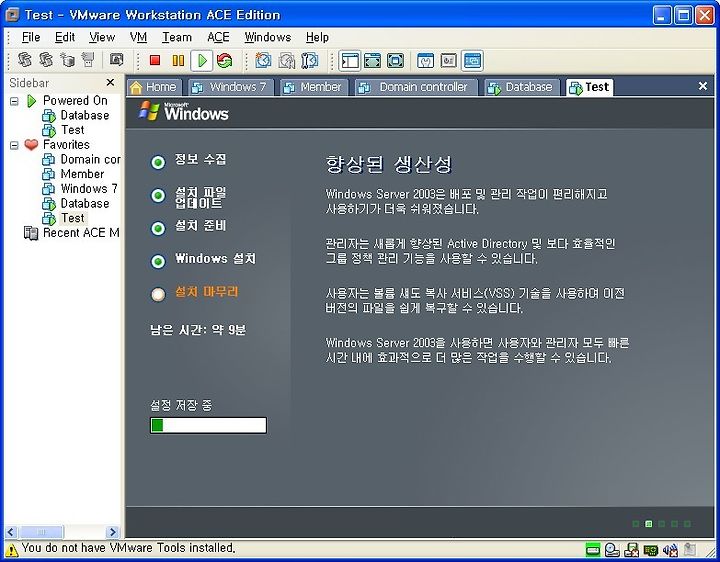Click sidebar horizontal scrollbar left arrow

(11, 532)
